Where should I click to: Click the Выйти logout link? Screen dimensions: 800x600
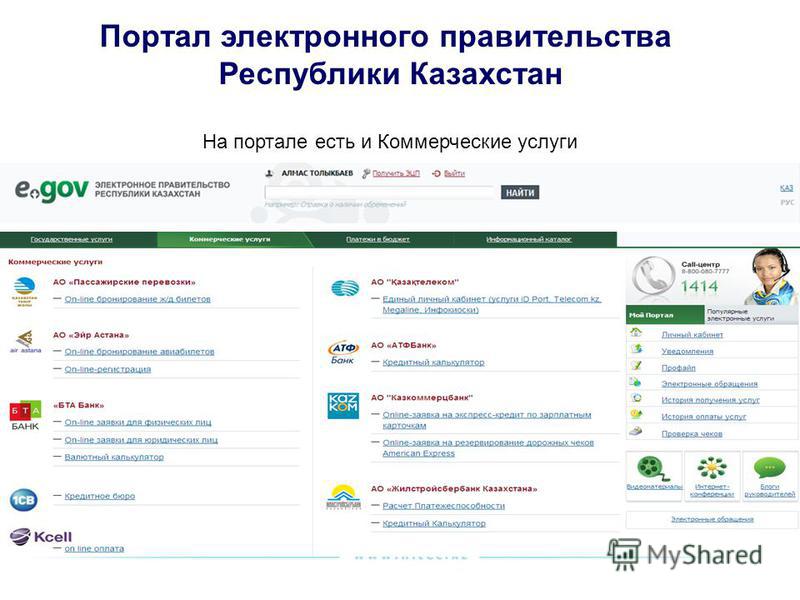tap(454, 173)
